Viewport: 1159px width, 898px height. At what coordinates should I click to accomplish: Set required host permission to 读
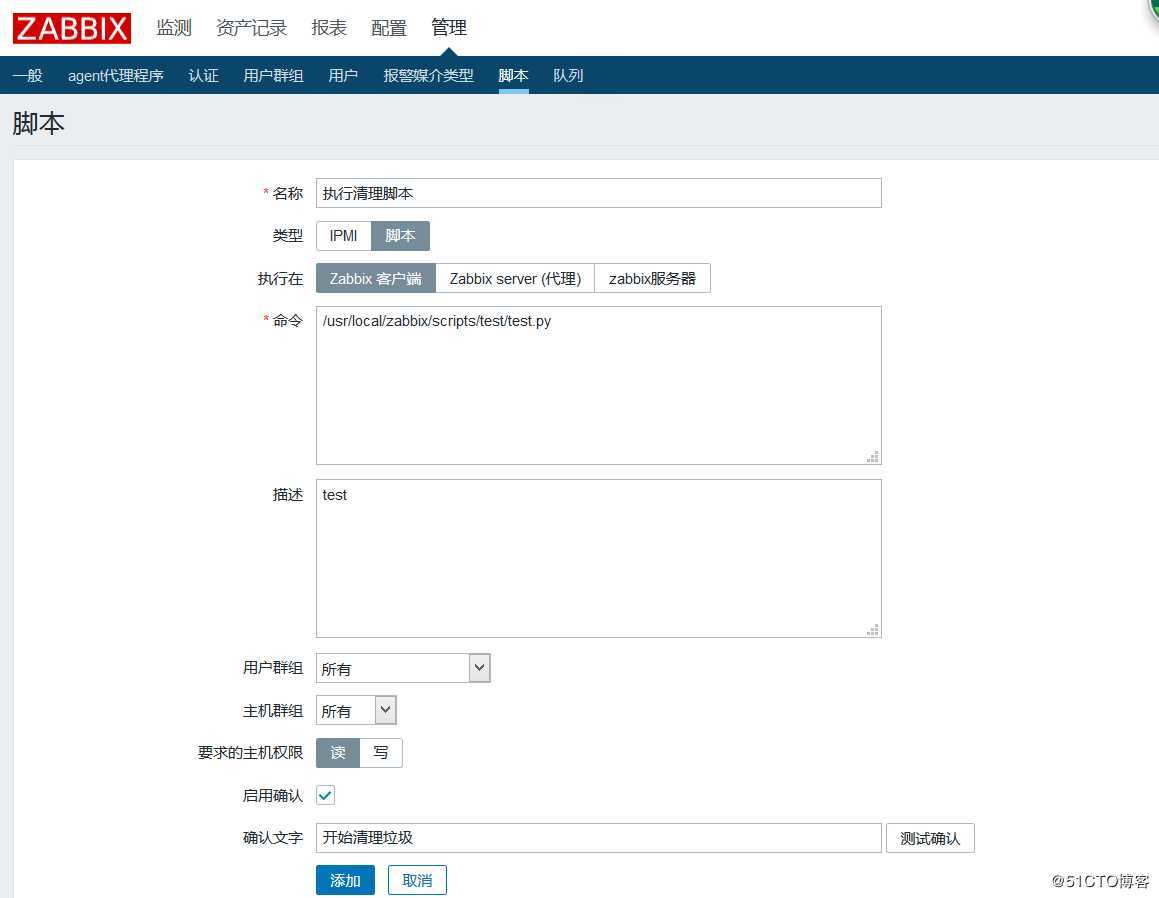tap(338, 753)
